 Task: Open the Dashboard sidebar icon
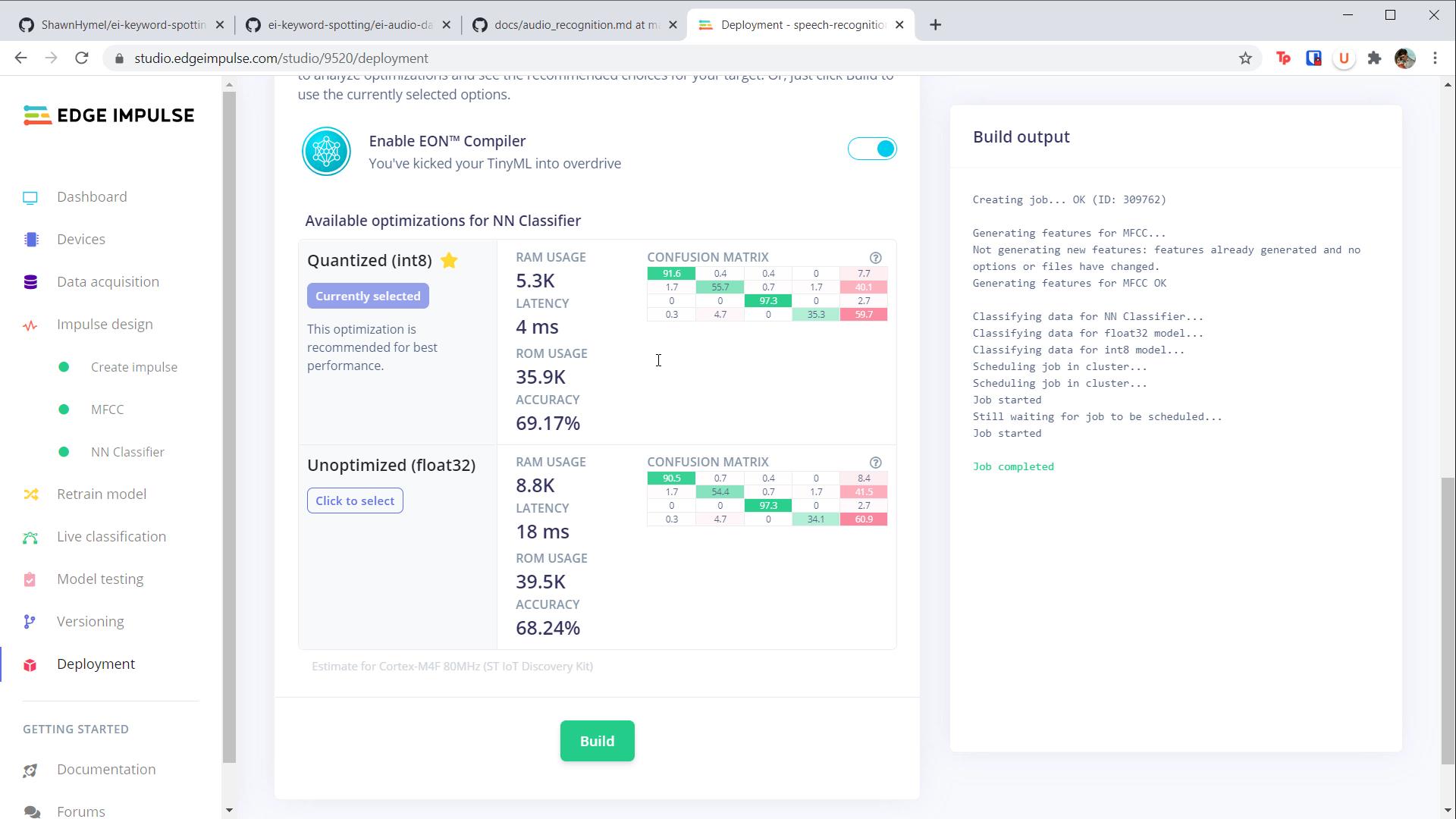(30, 198)
